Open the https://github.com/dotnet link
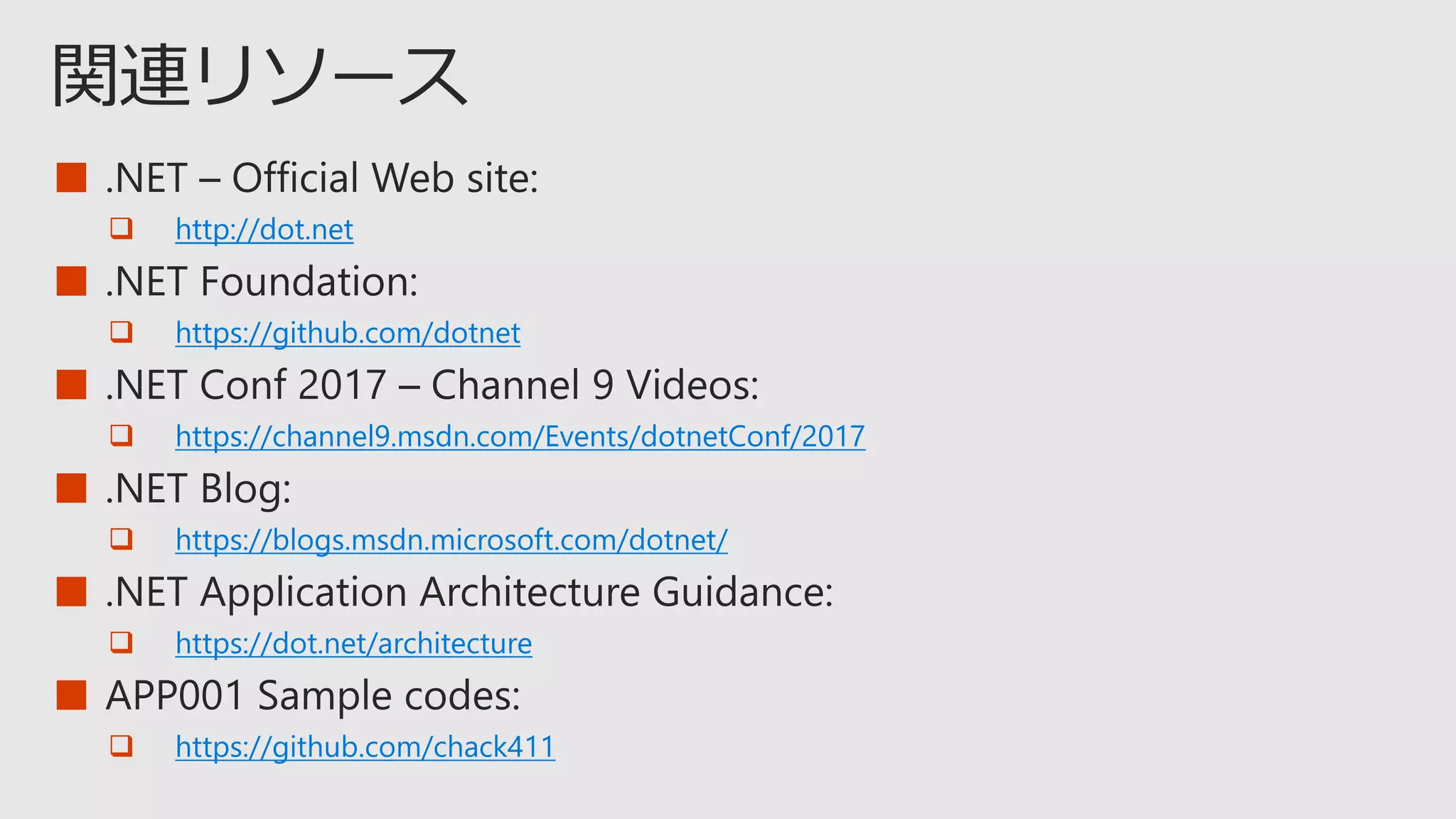Screen dimensions: 1456x819 (x=348, y=333)
